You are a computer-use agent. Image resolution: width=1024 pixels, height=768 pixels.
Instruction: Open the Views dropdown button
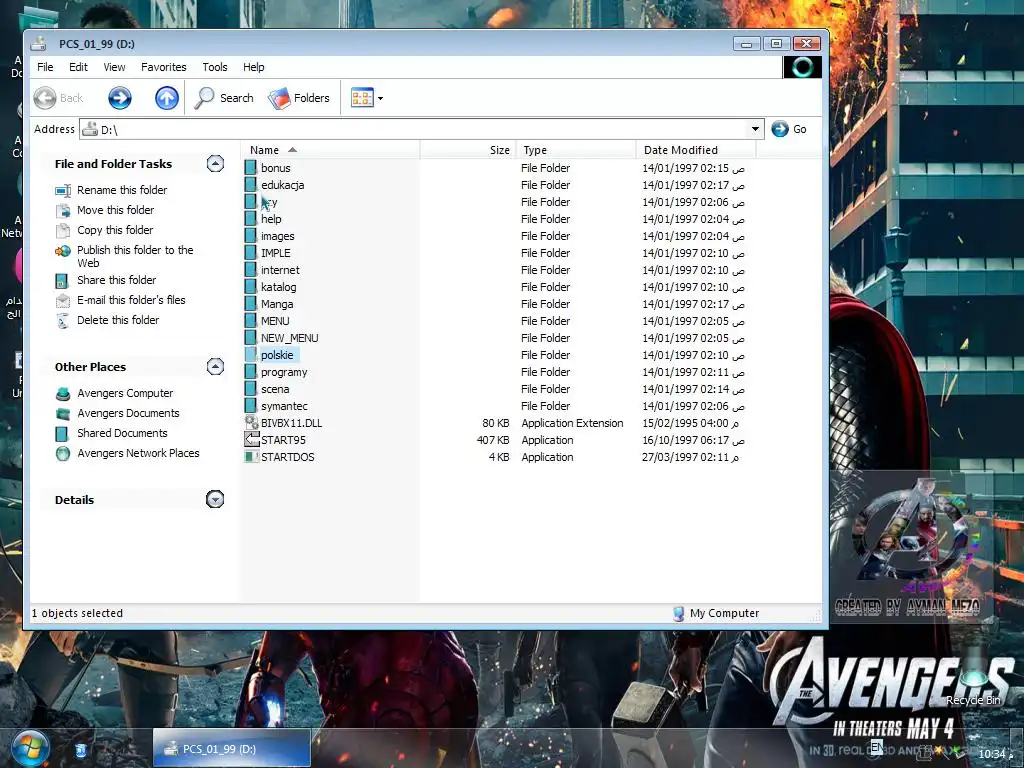(x=367, y=98)
